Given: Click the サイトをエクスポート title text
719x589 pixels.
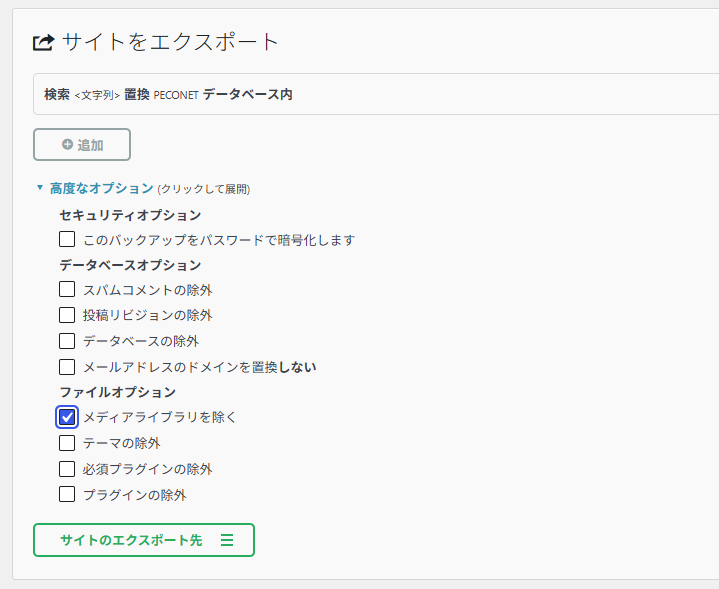Looking at the screenshot, I should (x=170, y=42).
